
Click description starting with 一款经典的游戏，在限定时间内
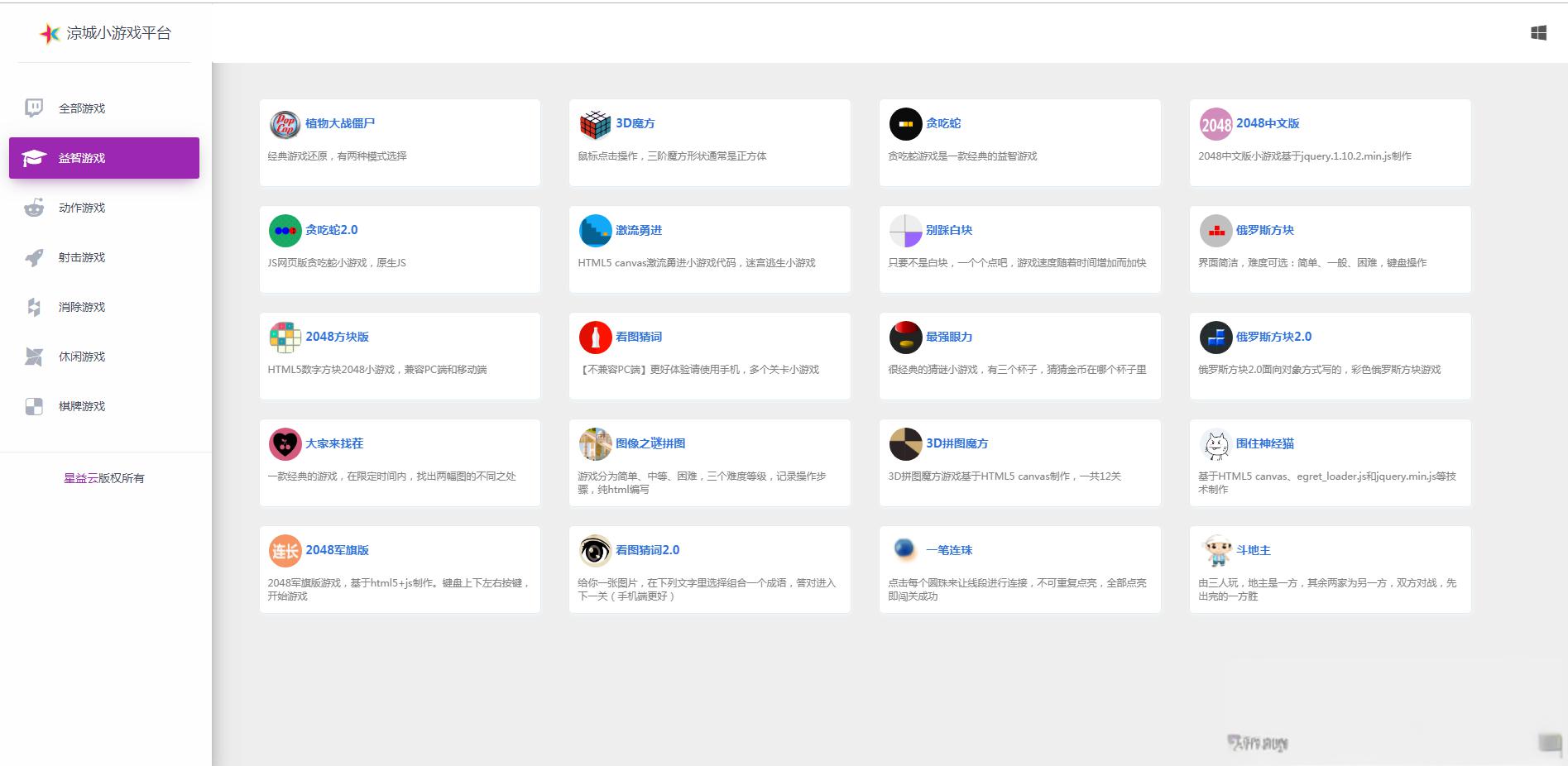tap(391, 476)
